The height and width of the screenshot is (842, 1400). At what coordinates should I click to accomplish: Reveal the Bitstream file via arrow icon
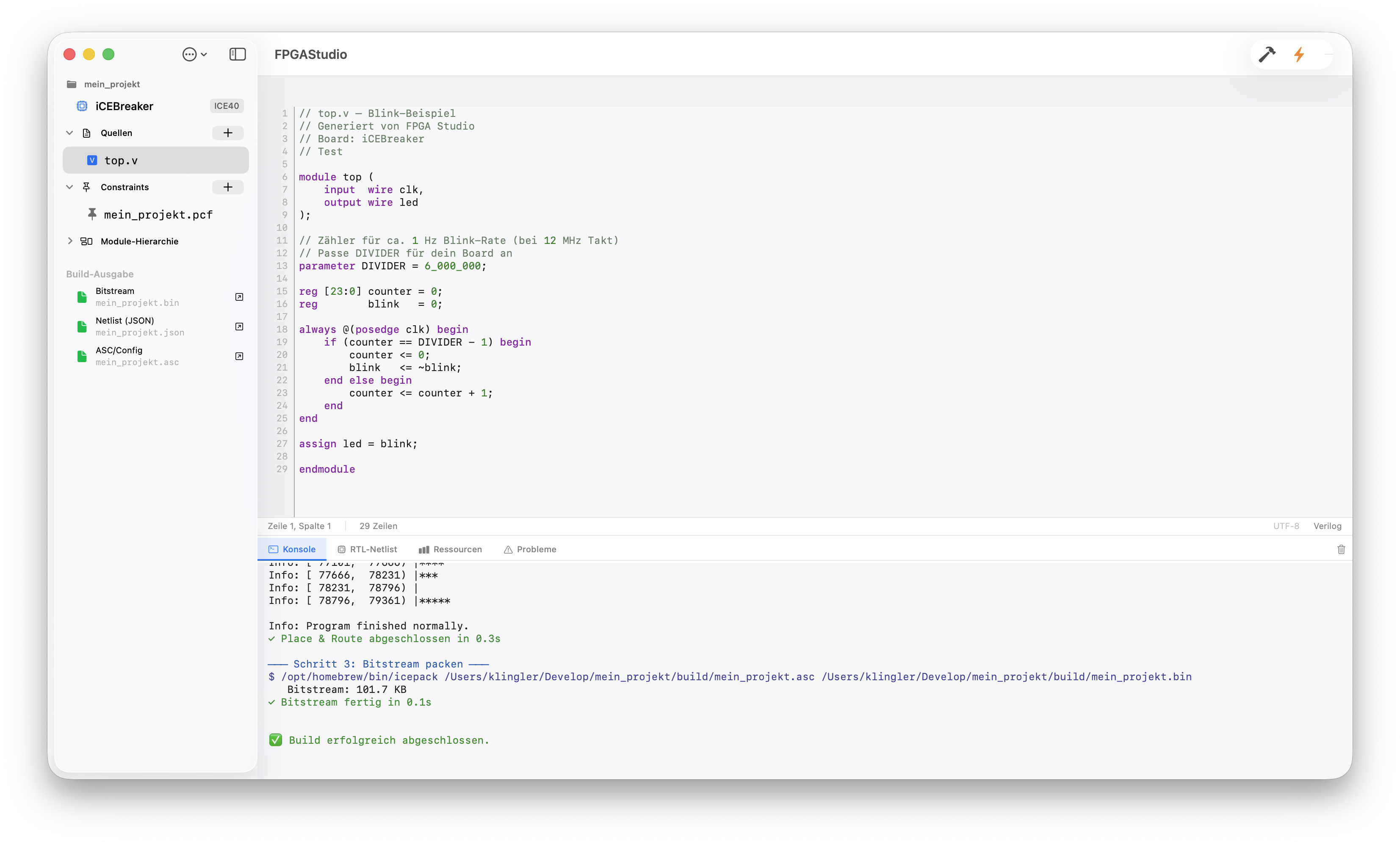239,297
